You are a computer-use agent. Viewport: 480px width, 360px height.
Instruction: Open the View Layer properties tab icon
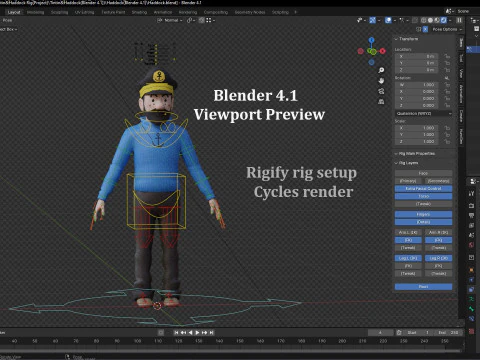coord(471,225)
